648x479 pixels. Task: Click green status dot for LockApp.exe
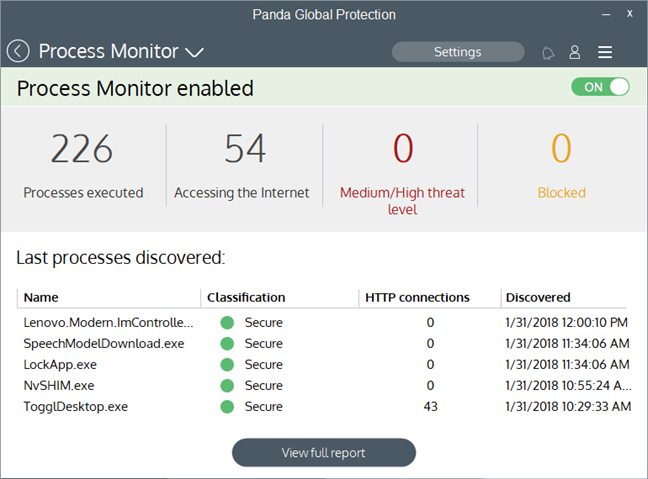coord(227,365)
